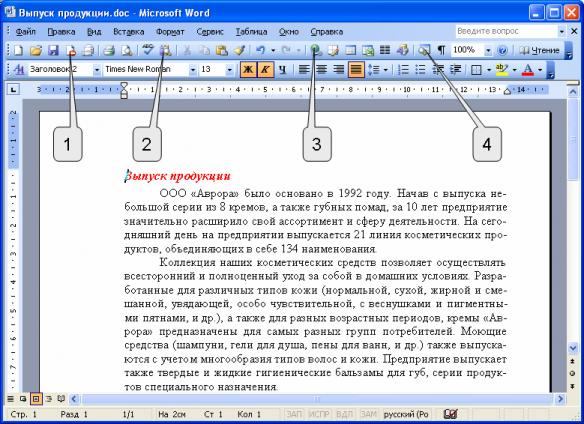The height and width of the screenshot is (424, 584).
Task: Align text to the left
Action: pyautogui.click(x=304, y=69)
